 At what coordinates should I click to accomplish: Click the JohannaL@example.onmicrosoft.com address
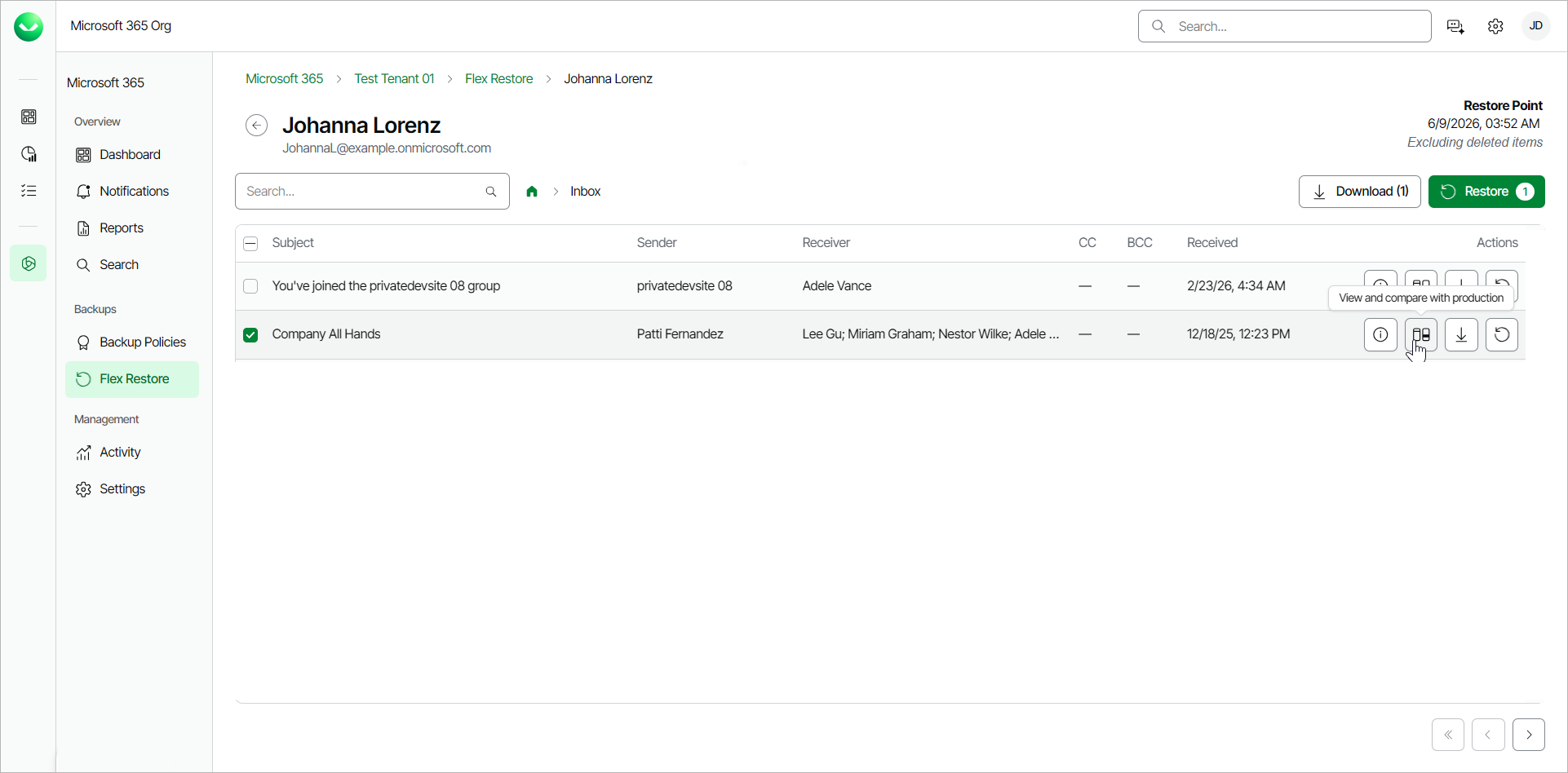point(387,148)
